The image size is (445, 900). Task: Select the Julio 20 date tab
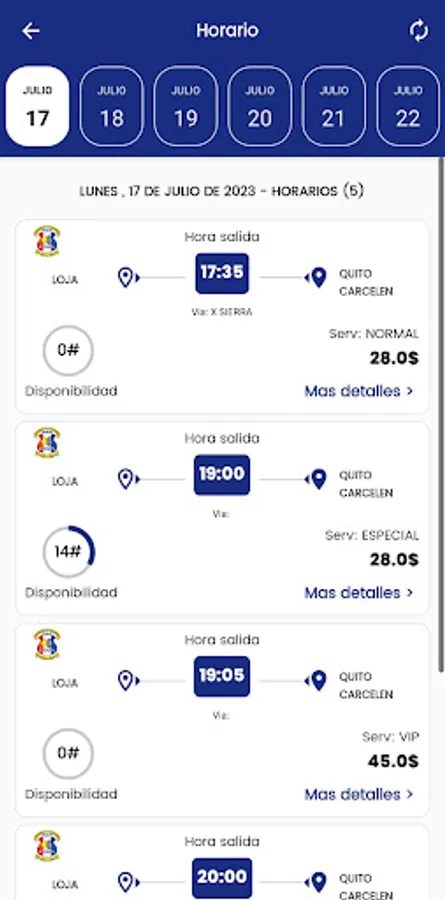tap(260, 106)
